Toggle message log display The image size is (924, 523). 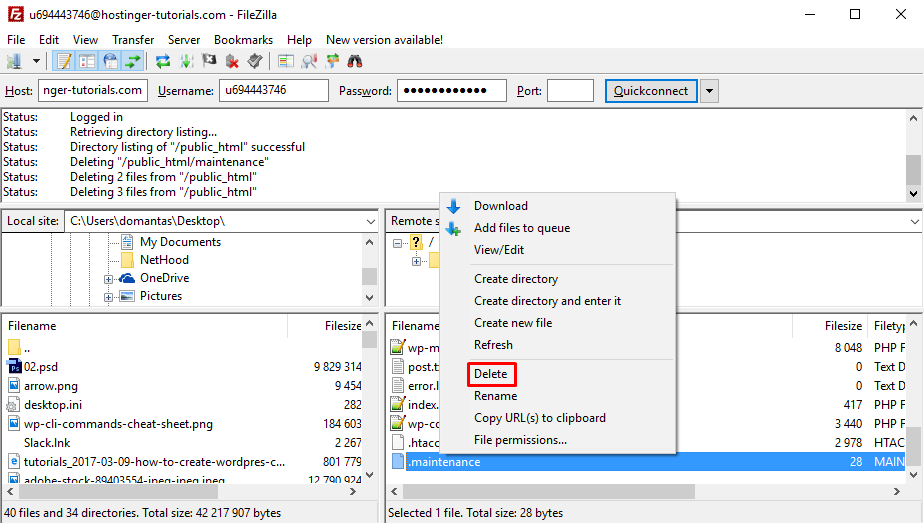[x=64, y=61]
